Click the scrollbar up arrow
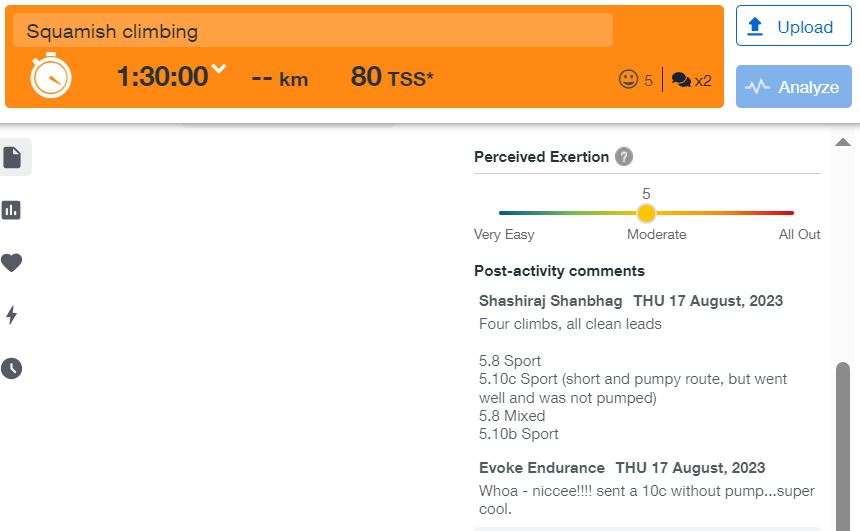This screenshot has width=860, height=531. [x=842, y=143]
